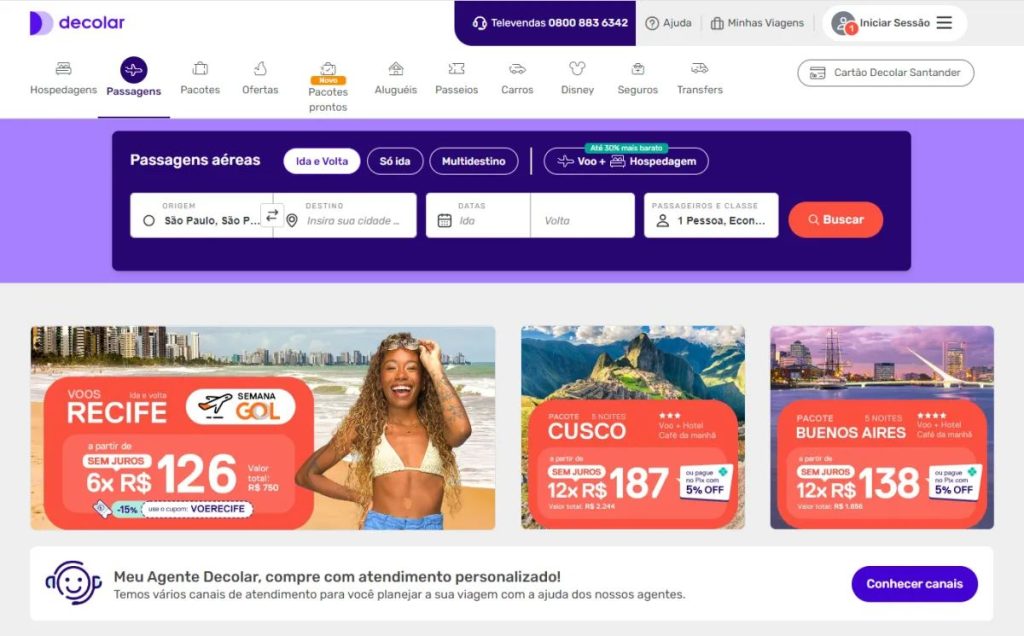The width and height of the screenshot is (1024, 636).
Task: Click the Destino city input field
Action: pos(351,215)
